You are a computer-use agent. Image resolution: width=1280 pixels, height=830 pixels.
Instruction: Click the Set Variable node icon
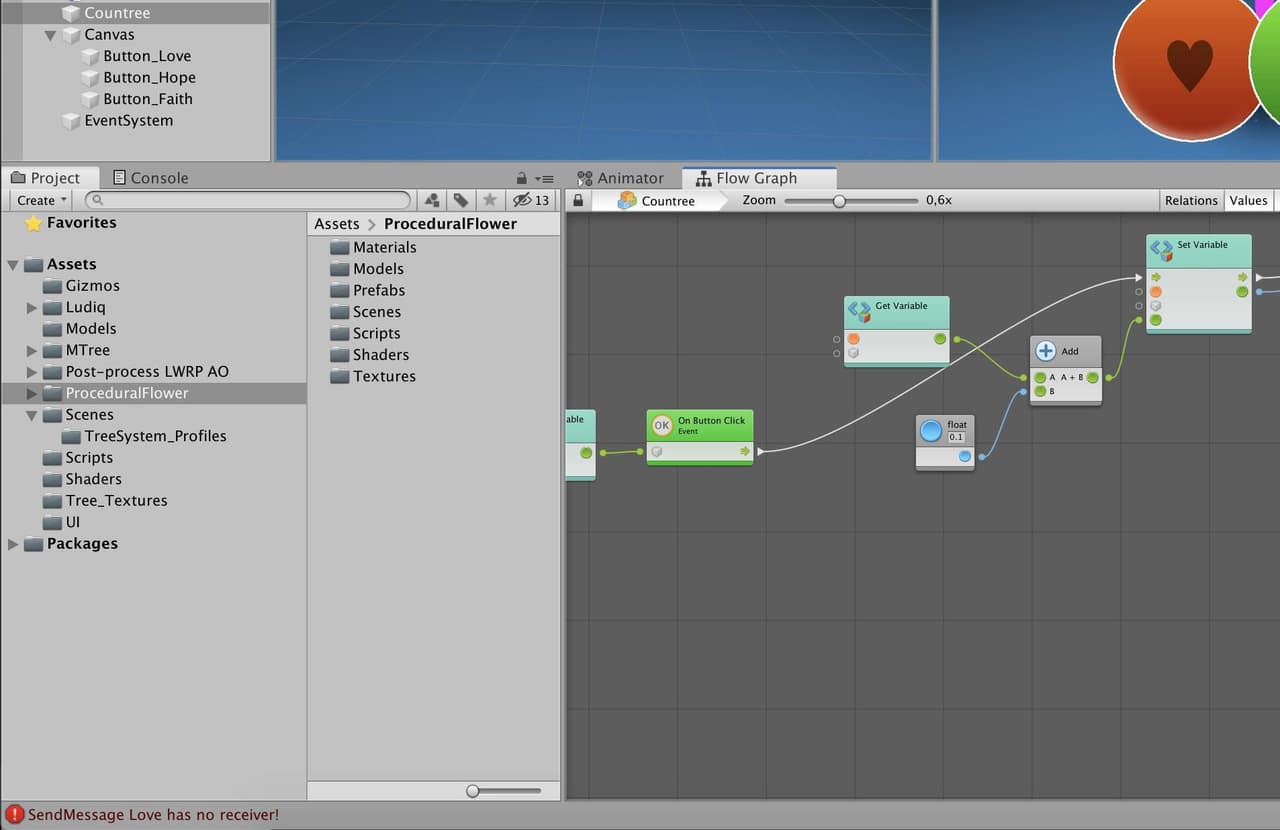point(1161,249)
